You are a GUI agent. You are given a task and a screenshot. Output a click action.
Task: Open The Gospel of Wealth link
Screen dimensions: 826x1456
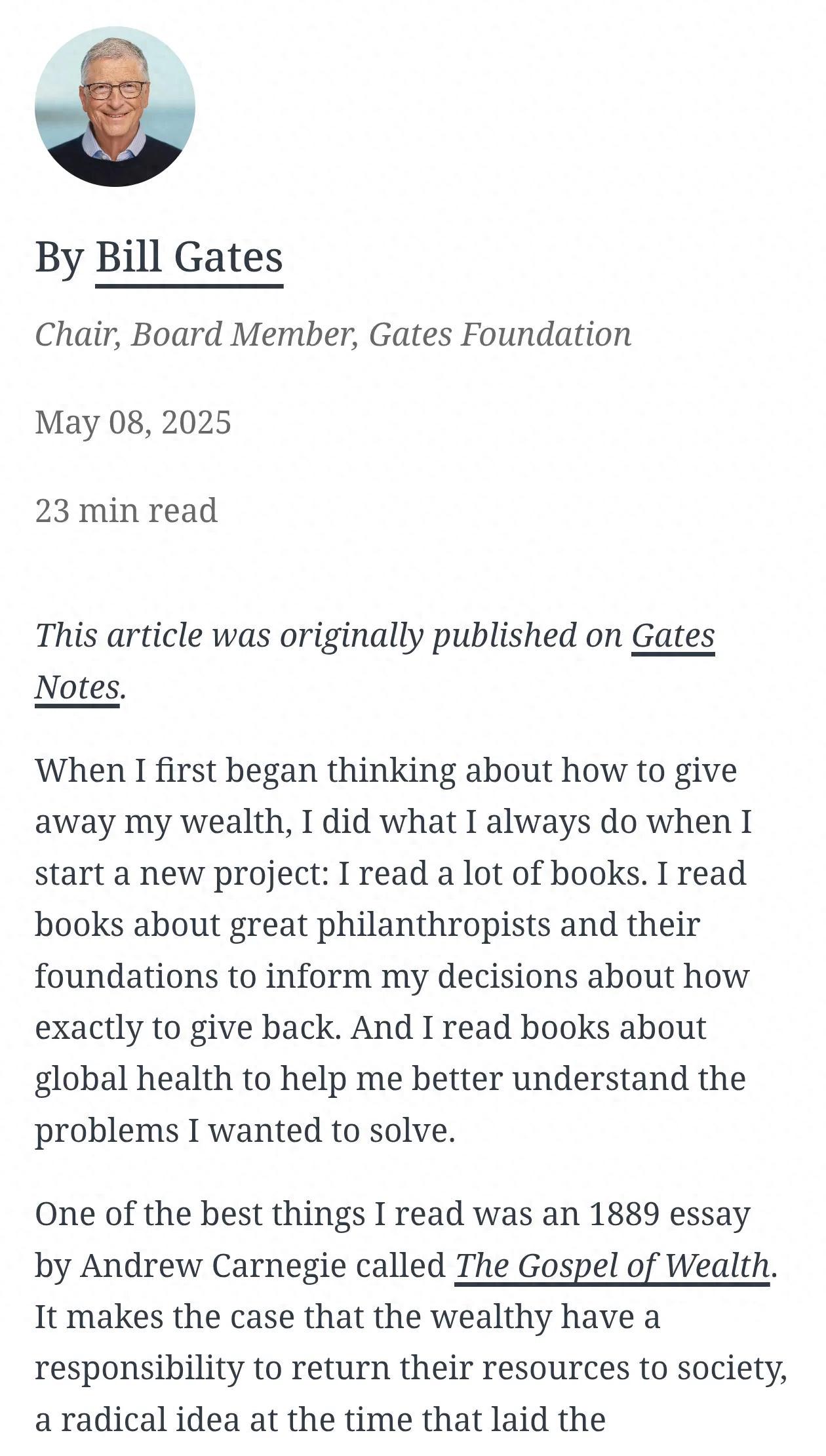pyautogui.click(x=612, y=1266)
